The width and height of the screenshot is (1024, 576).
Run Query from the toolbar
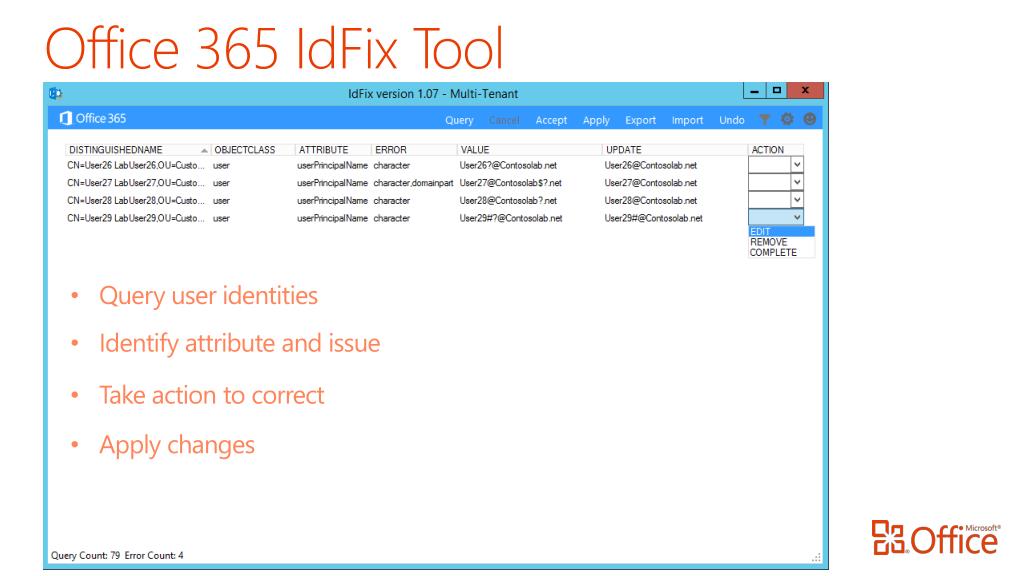459,120
